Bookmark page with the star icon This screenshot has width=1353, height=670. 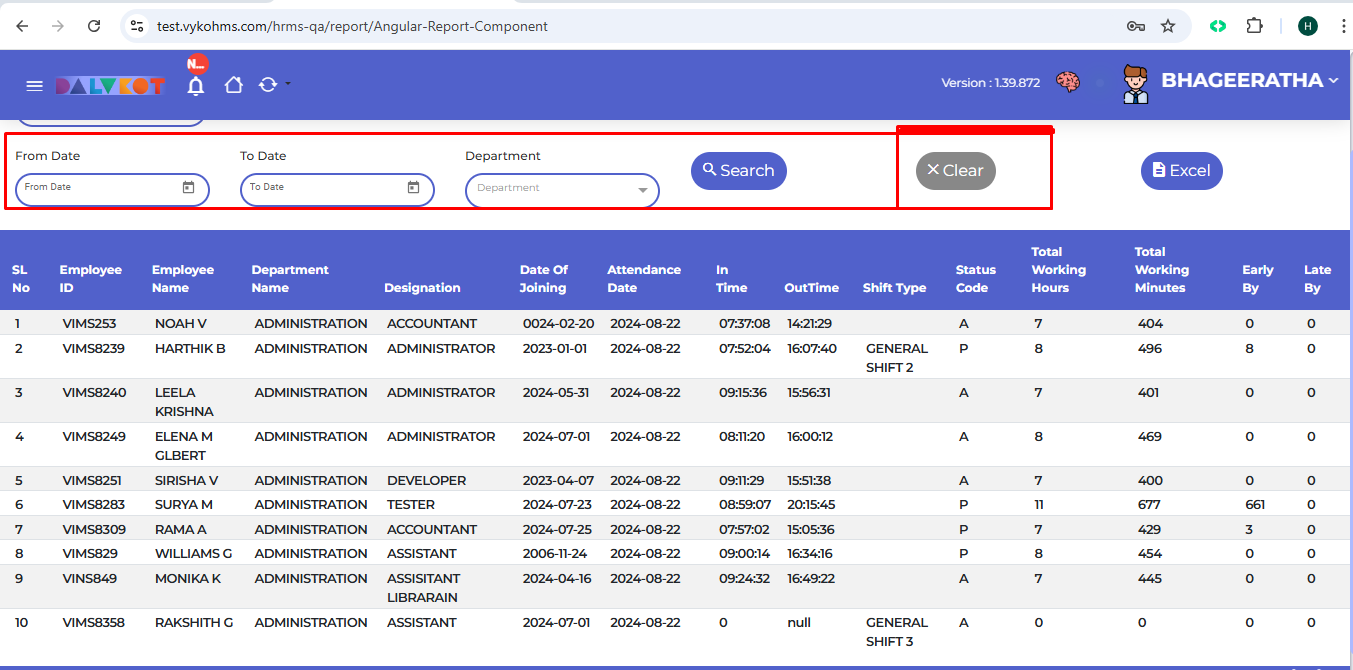(1168, 26)
